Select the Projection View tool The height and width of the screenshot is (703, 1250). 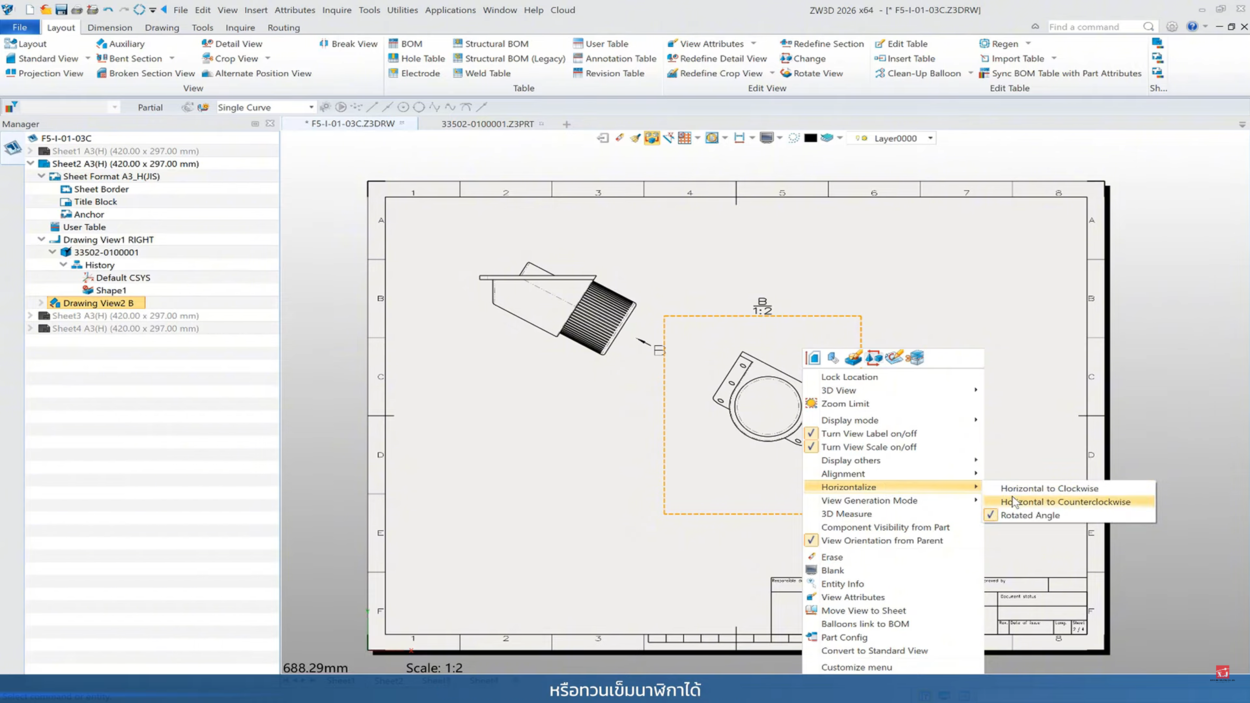click(x=50, y=73)
